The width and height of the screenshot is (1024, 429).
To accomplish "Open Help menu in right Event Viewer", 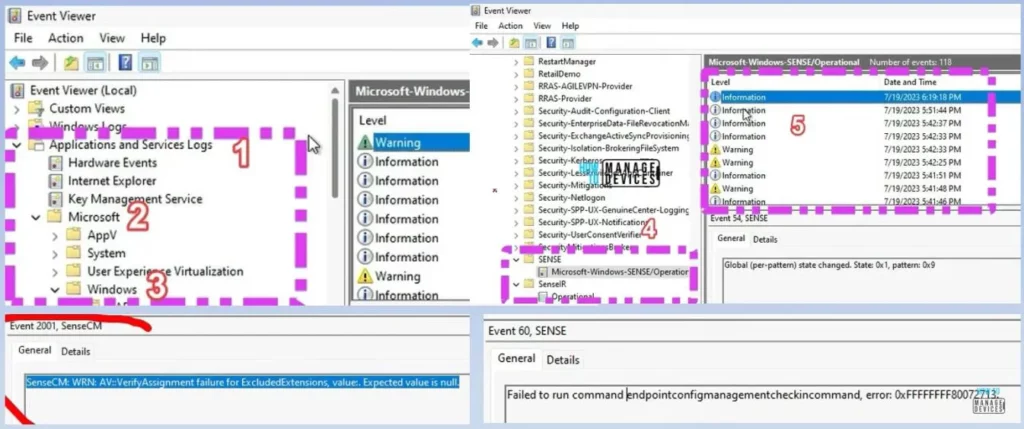I will 570,26.
